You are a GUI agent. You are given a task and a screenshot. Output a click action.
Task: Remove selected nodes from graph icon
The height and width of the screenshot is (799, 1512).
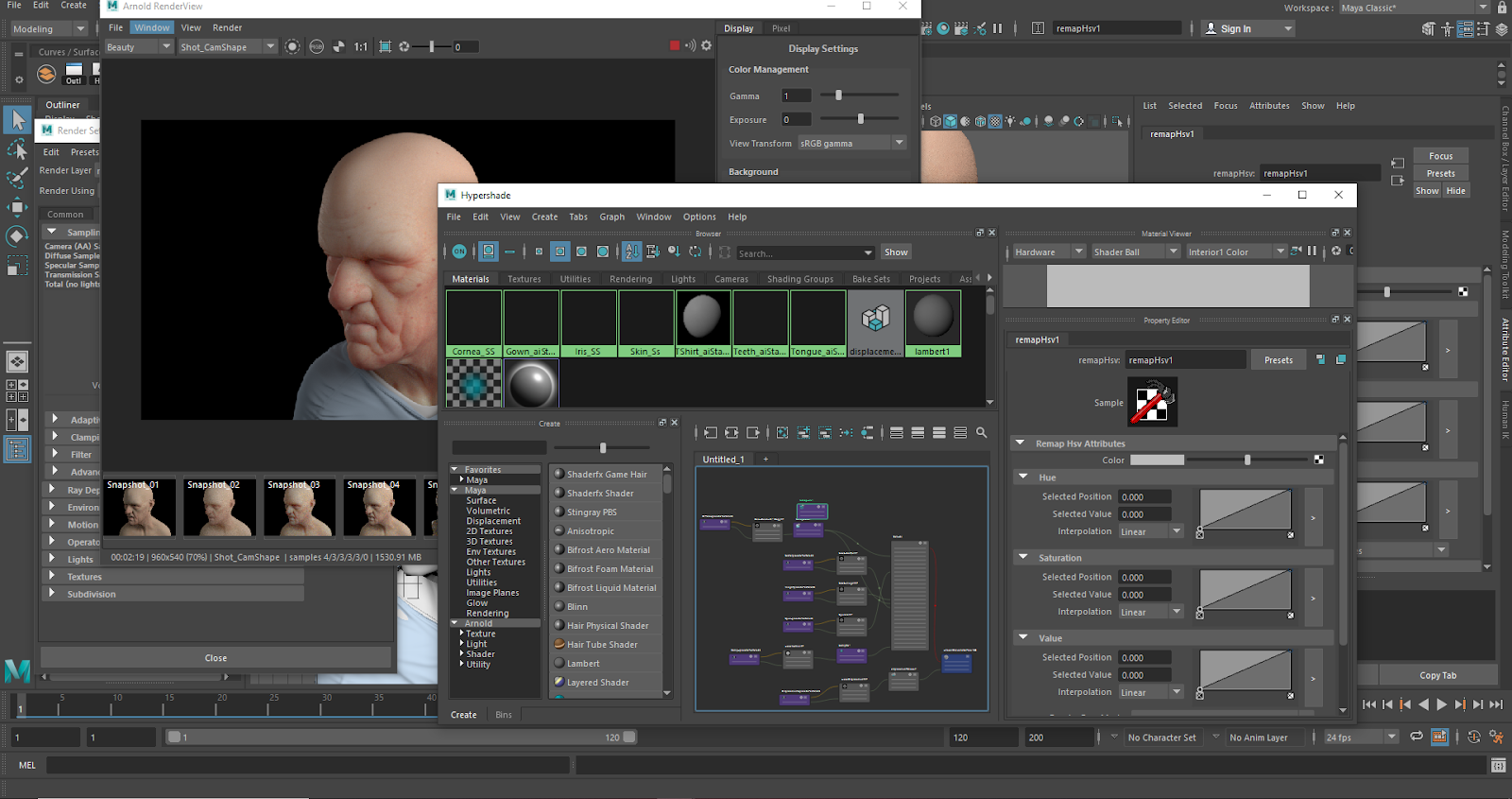coord(825,432)
